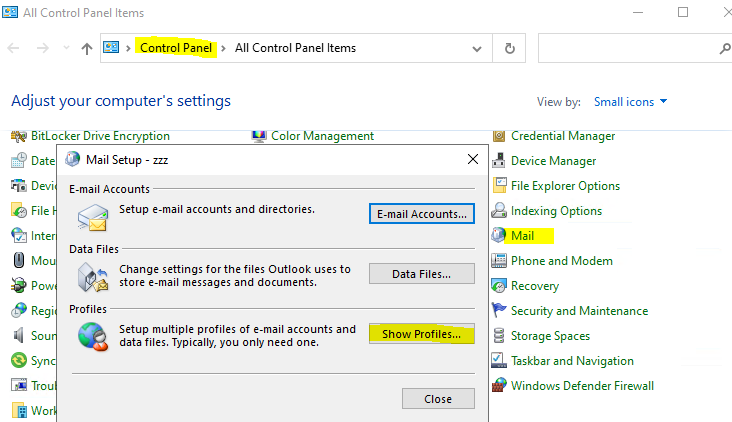732x422 pixels.
Task: Click the Data Files icon in dialog
Action: [x=93, y=277]
